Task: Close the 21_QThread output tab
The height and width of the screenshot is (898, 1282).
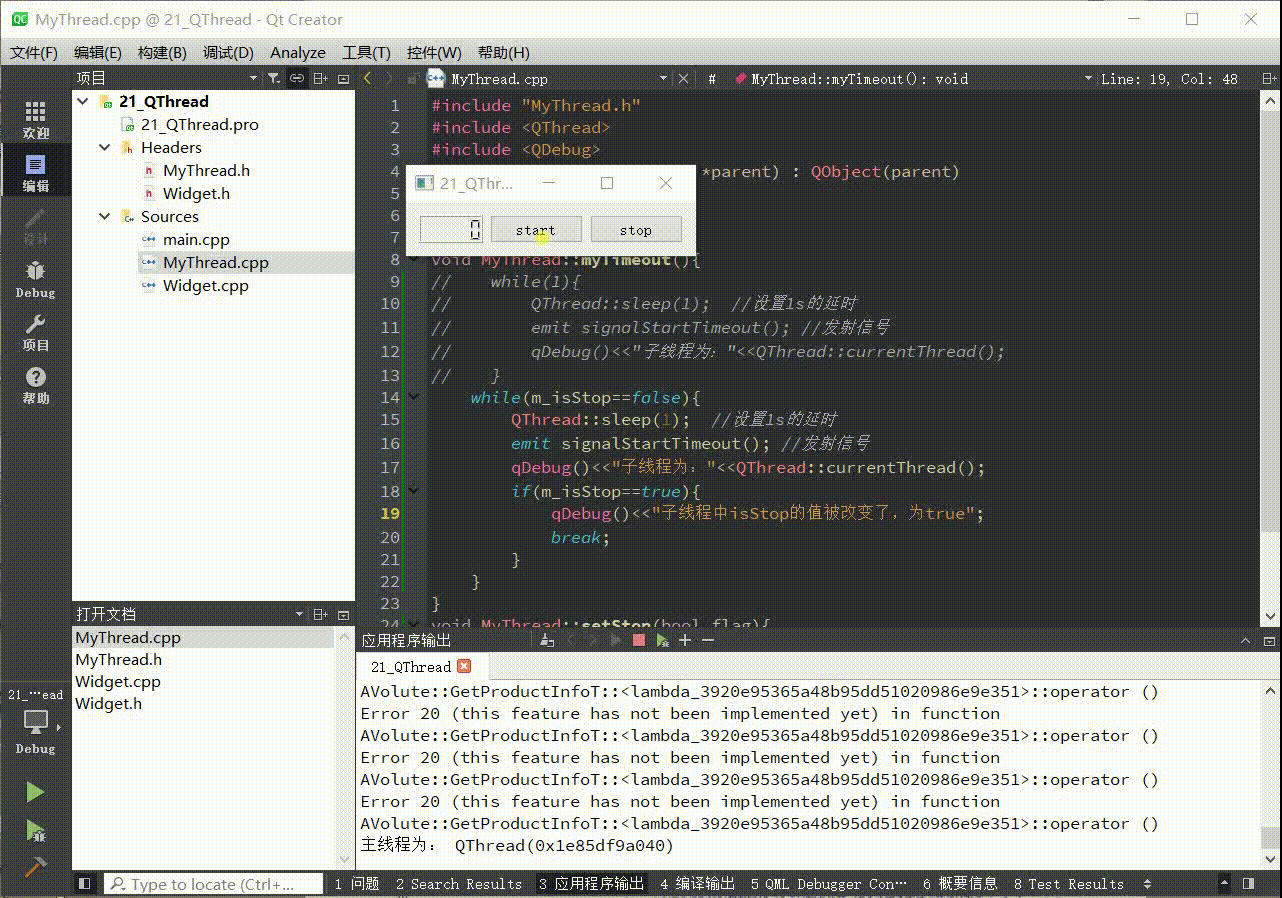Action: pyautogui.click(x=464, y=666)
